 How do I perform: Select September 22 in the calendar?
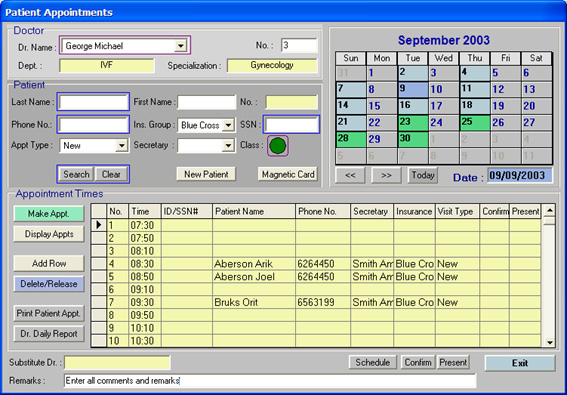click(381, 123)
